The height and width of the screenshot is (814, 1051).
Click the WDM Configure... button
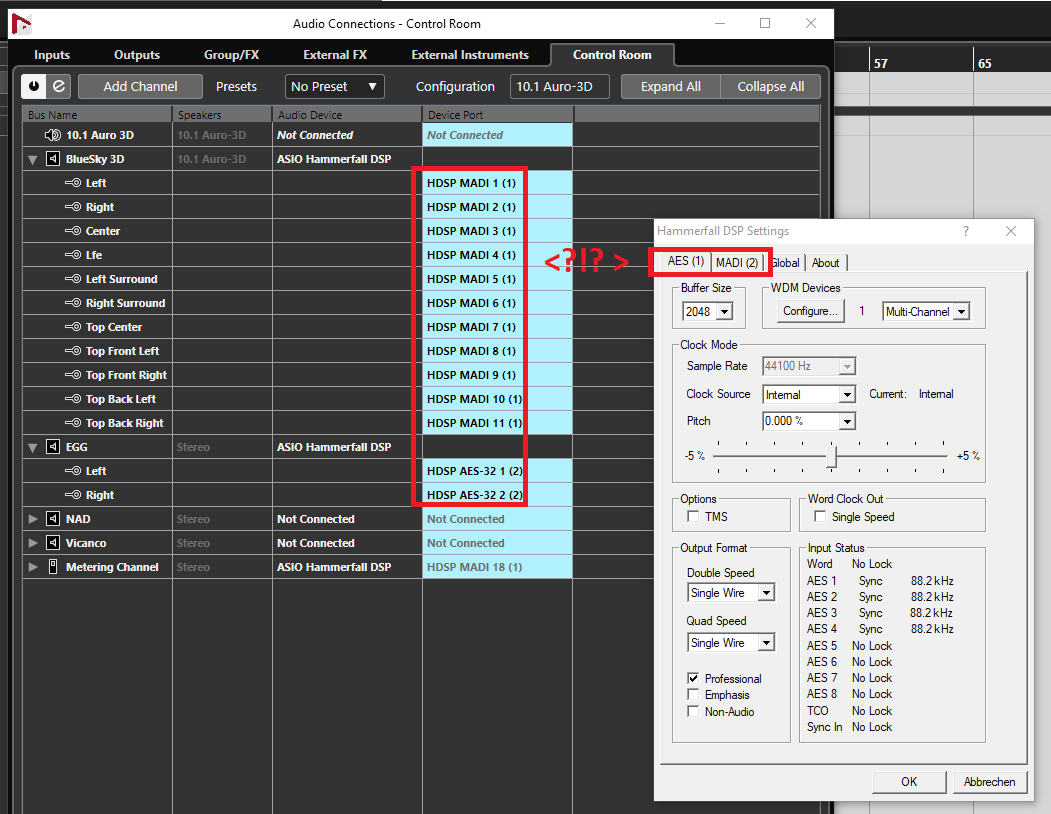(810, 311)
